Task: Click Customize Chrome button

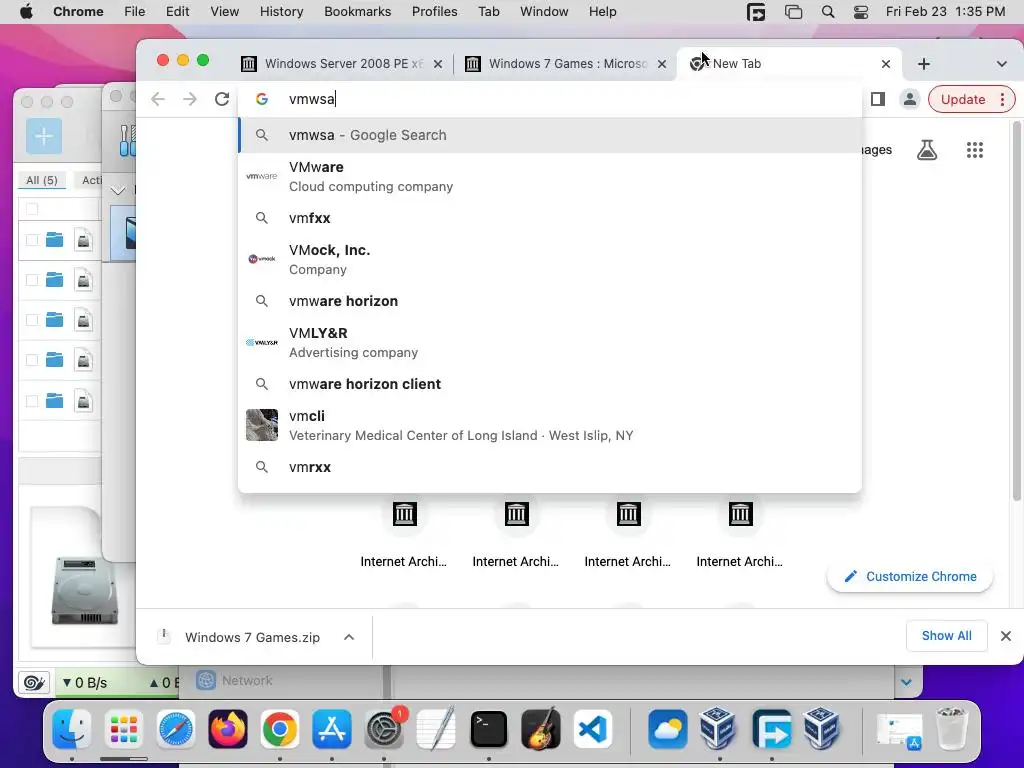Action: click(910, 577)
